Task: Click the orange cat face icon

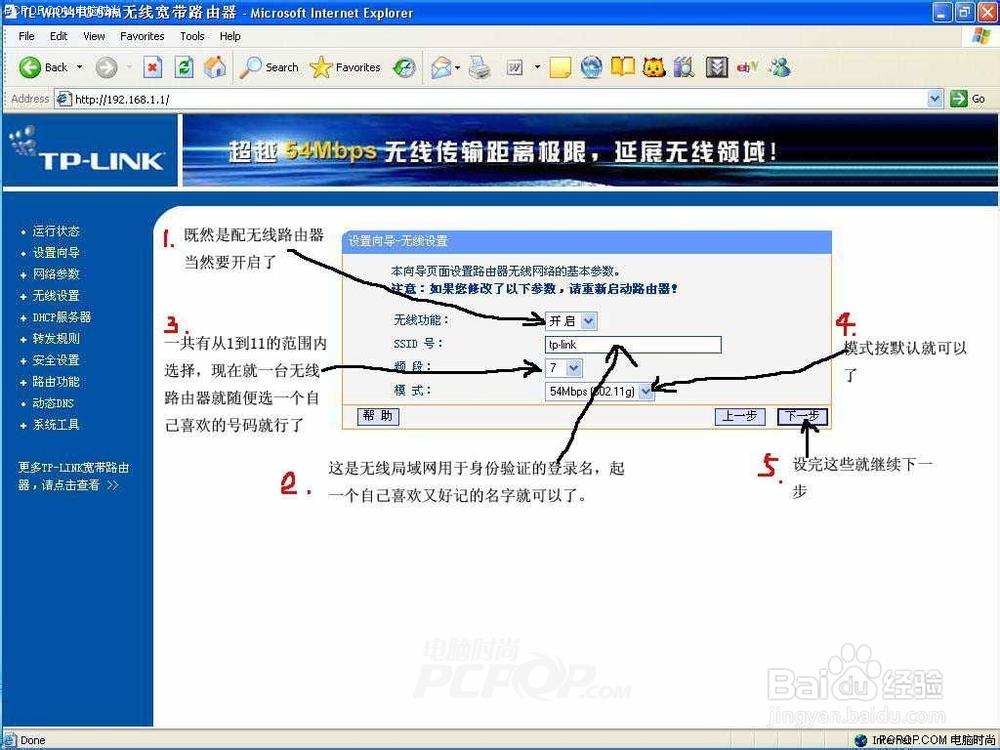Action: point(654,67)
